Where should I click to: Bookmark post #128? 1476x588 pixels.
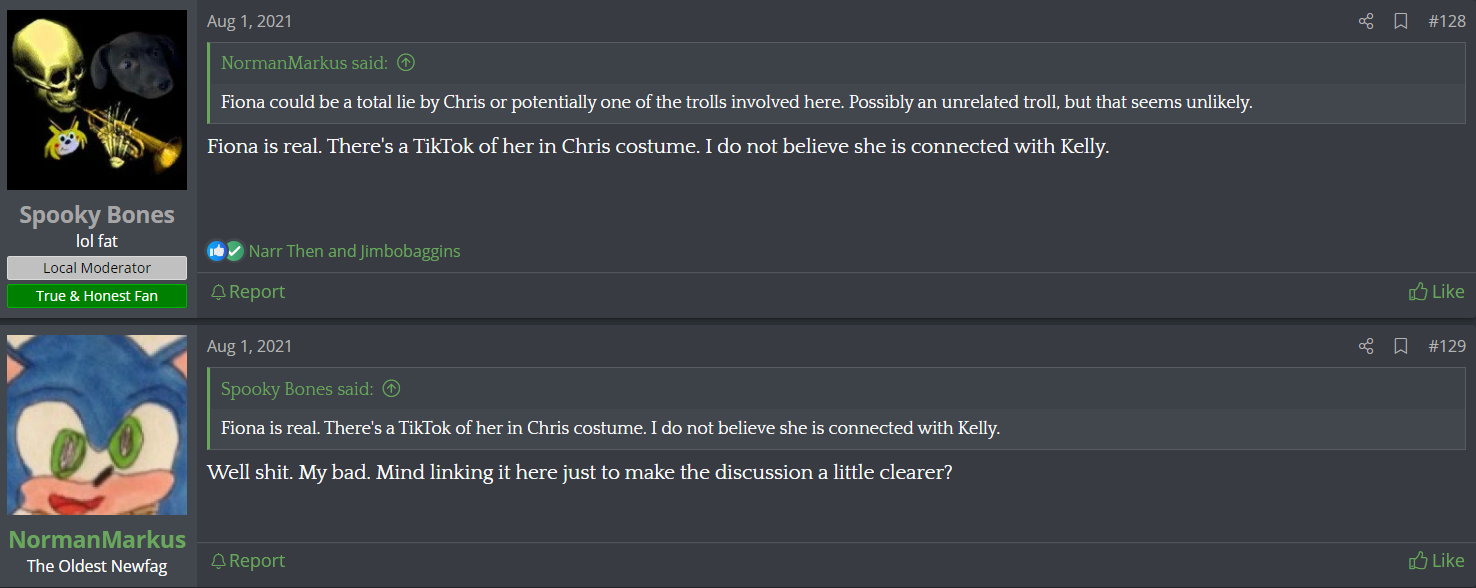coord(1401,21)
